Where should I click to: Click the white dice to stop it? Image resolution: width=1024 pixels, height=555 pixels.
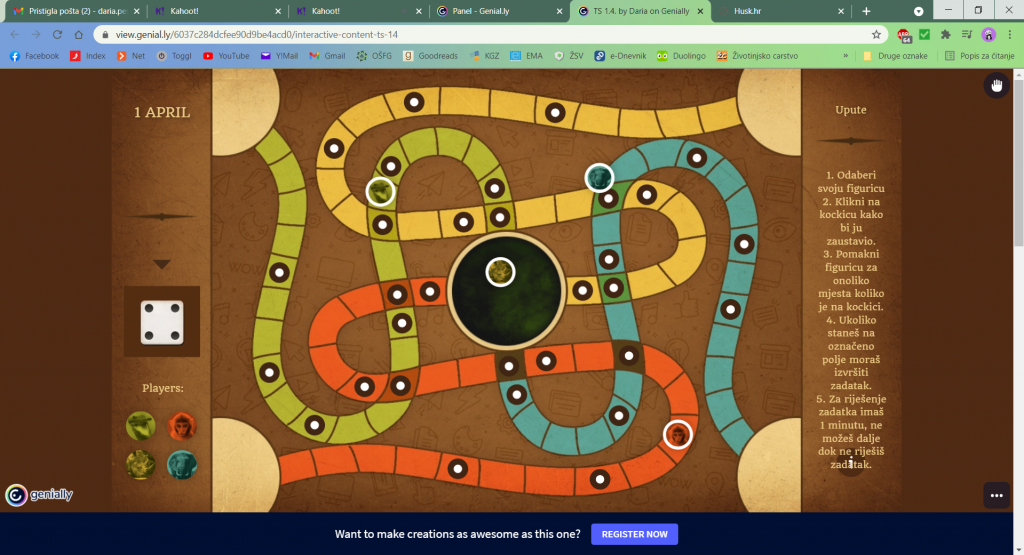[x=161, y=321]
